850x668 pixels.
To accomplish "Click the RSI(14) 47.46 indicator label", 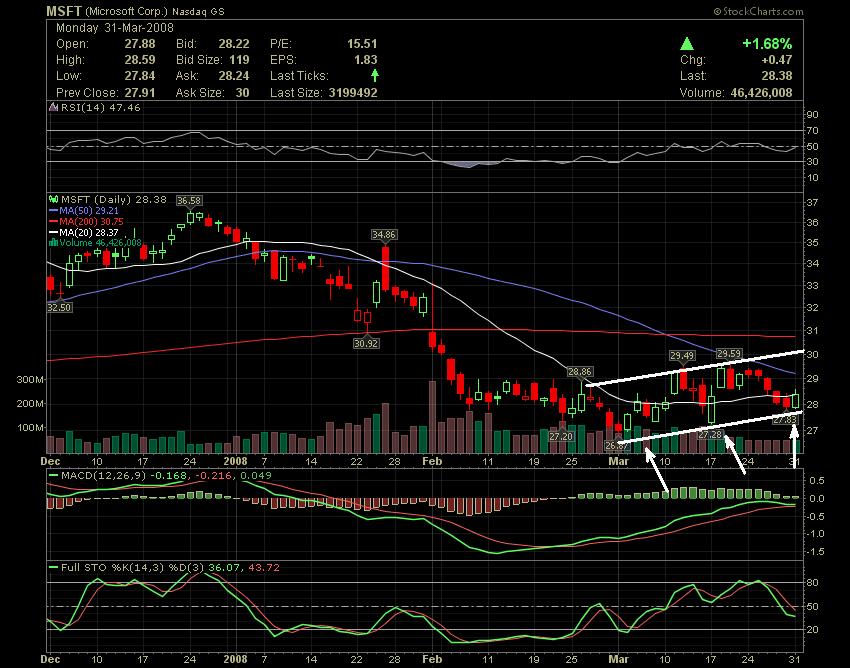I will [x=100, y=107].
